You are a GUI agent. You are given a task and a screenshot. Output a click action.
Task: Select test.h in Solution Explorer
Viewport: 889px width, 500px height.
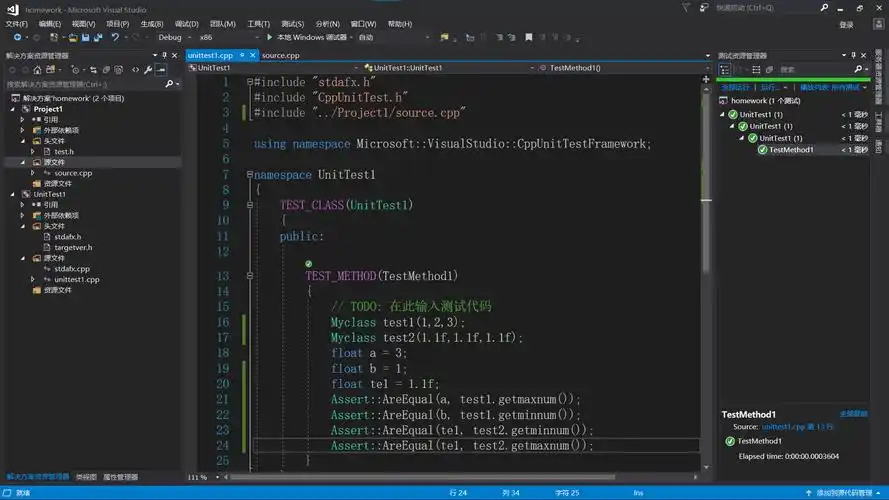(x=64, y=151)
